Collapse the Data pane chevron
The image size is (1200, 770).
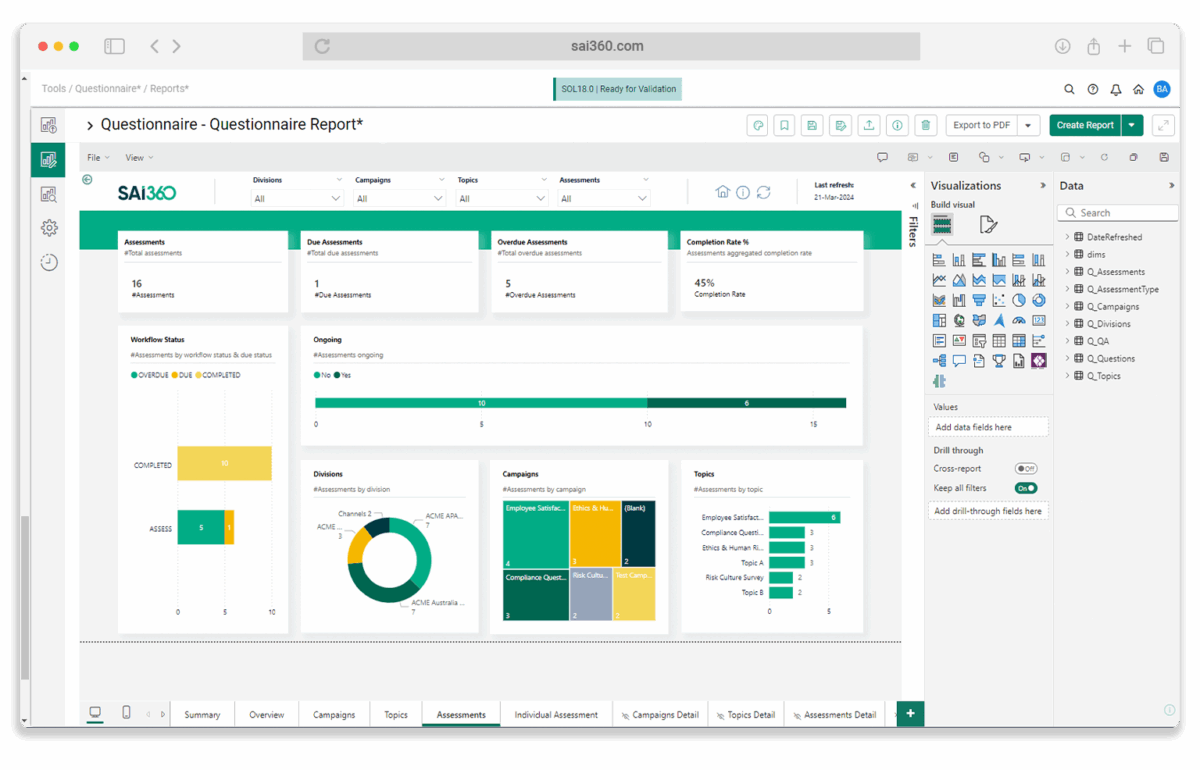tap(1171, 186)
